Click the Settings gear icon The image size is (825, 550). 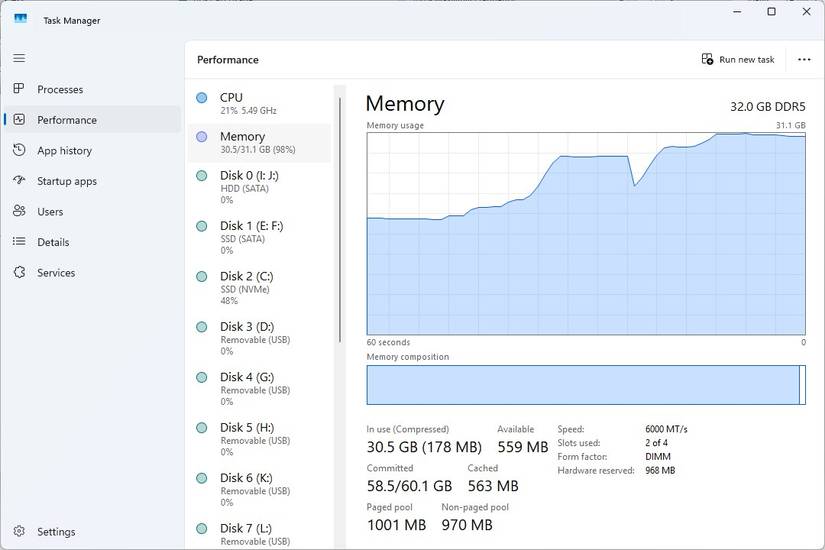(19, 531)
